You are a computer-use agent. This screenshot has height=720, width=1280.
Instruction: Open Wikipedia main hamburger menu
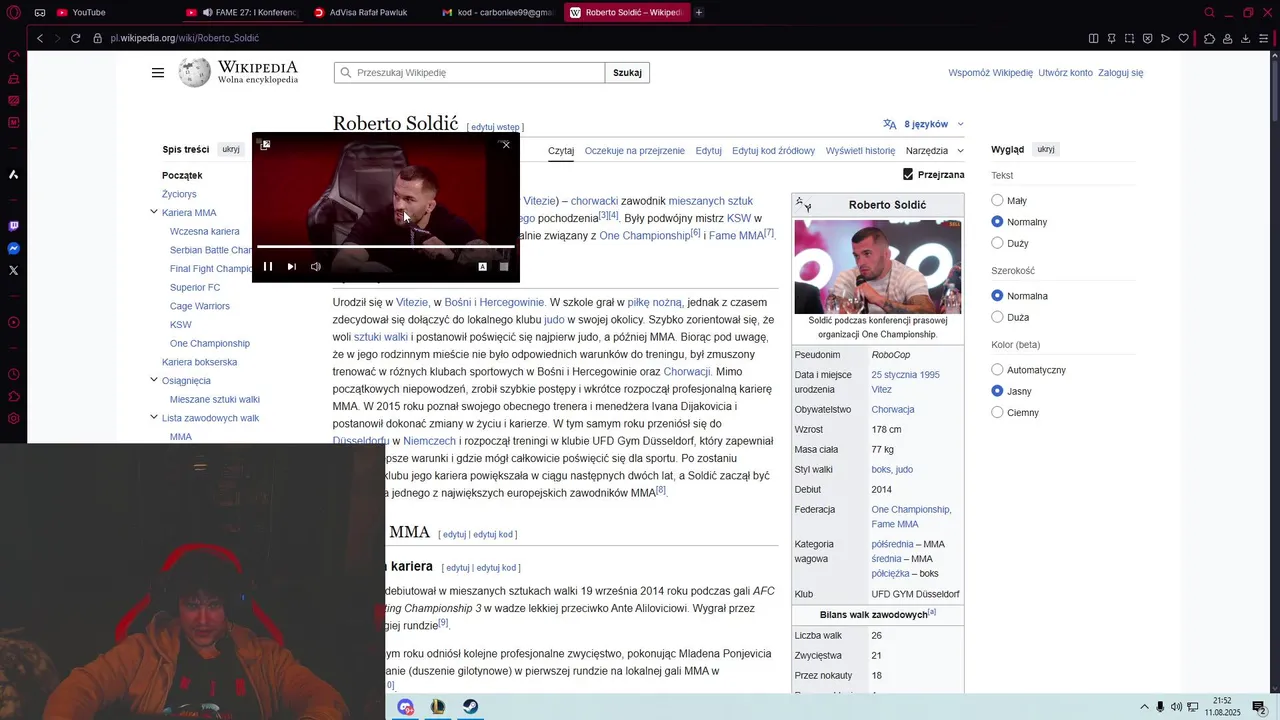pyautogui.click(x=158, y=73)
